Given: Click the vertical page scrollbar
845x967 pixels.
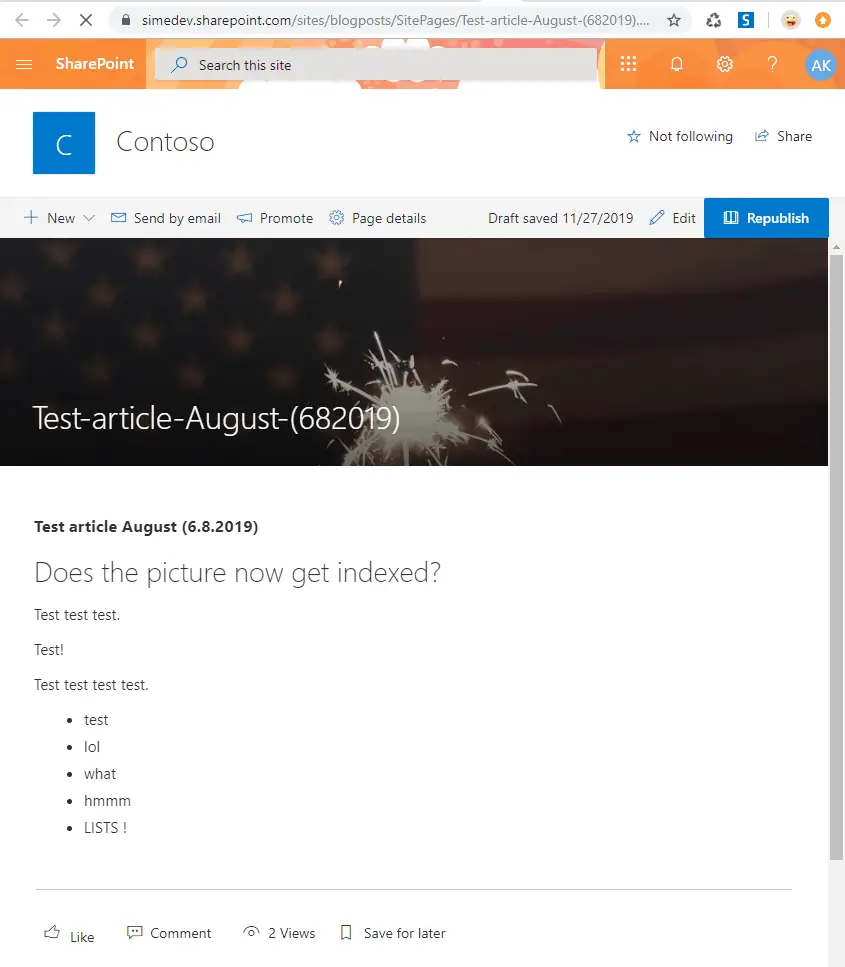Looking at the screenshot, I should pyautogui.click(x=837, y=550).
